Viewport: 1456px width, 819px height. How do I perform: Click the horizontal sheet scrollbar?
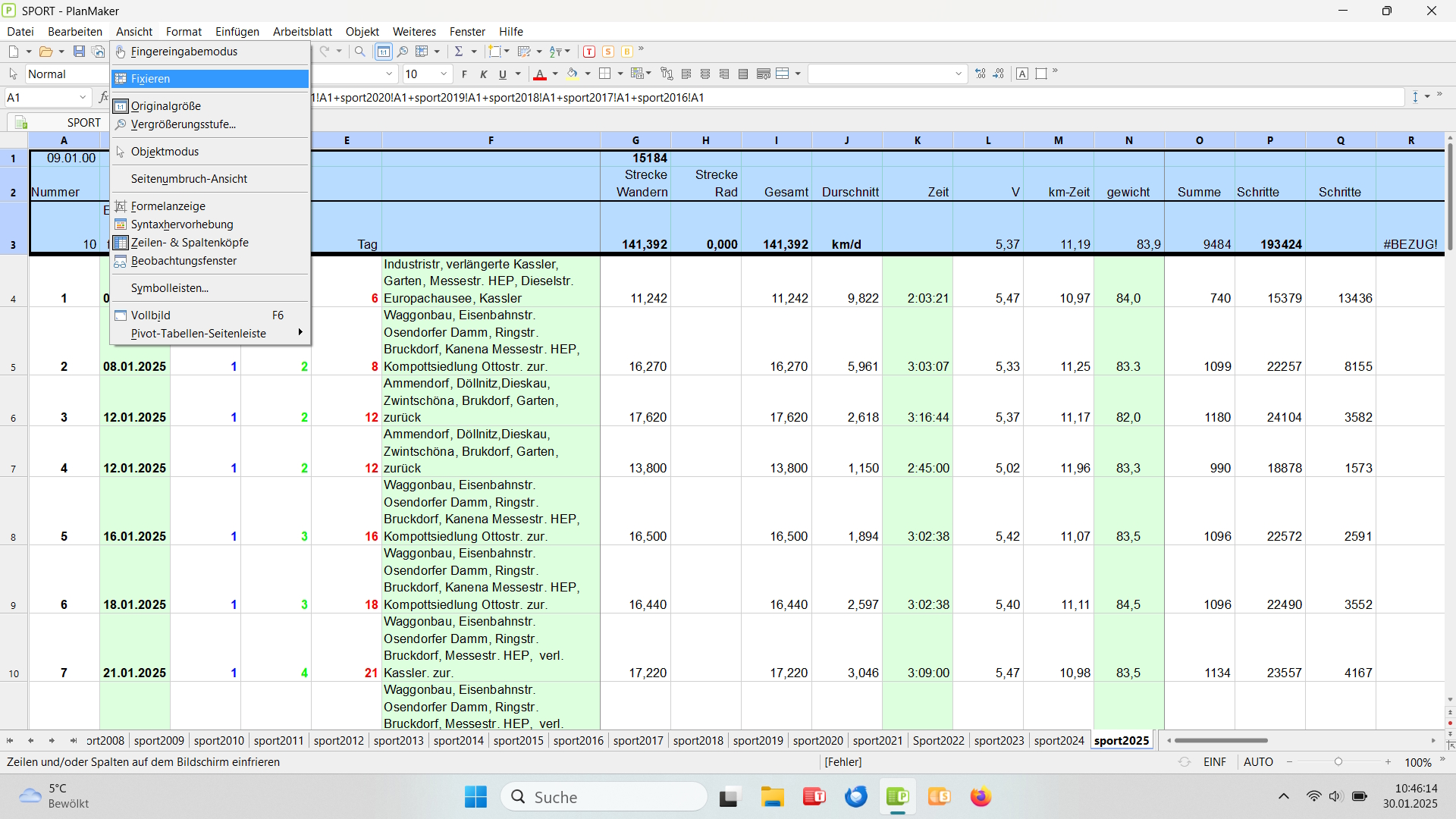1221,741
